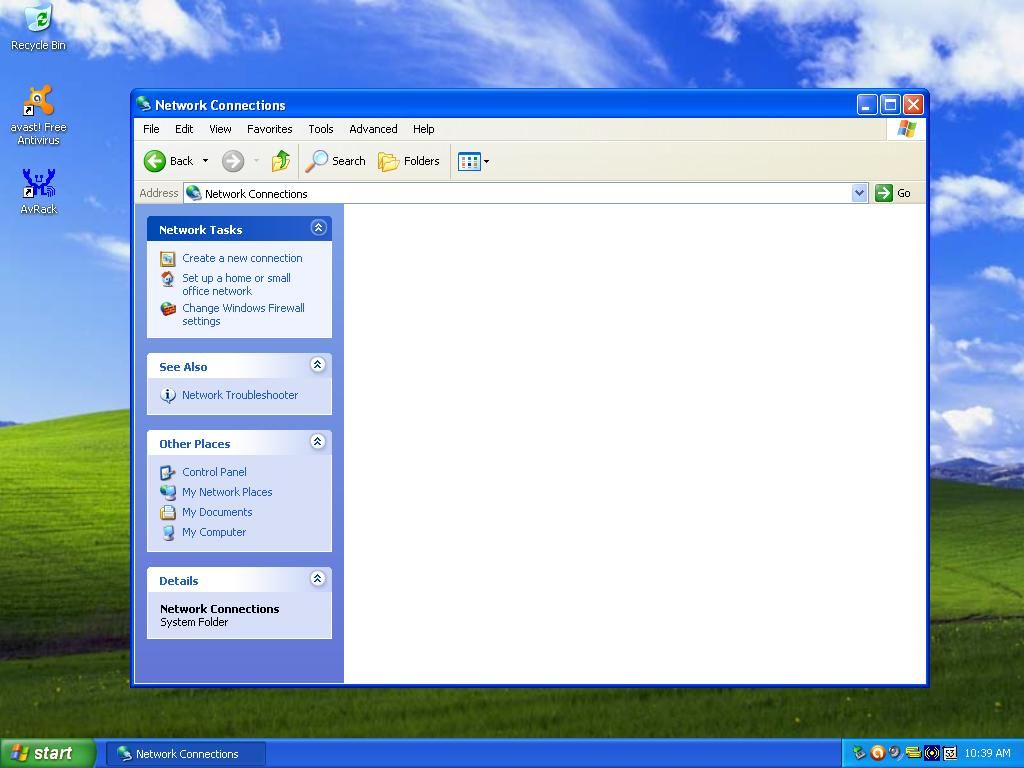This screenshot has width=1024, height=768.
Task: Click the My Computer icon
Action: pyautogui.click(x=168, y=533)
